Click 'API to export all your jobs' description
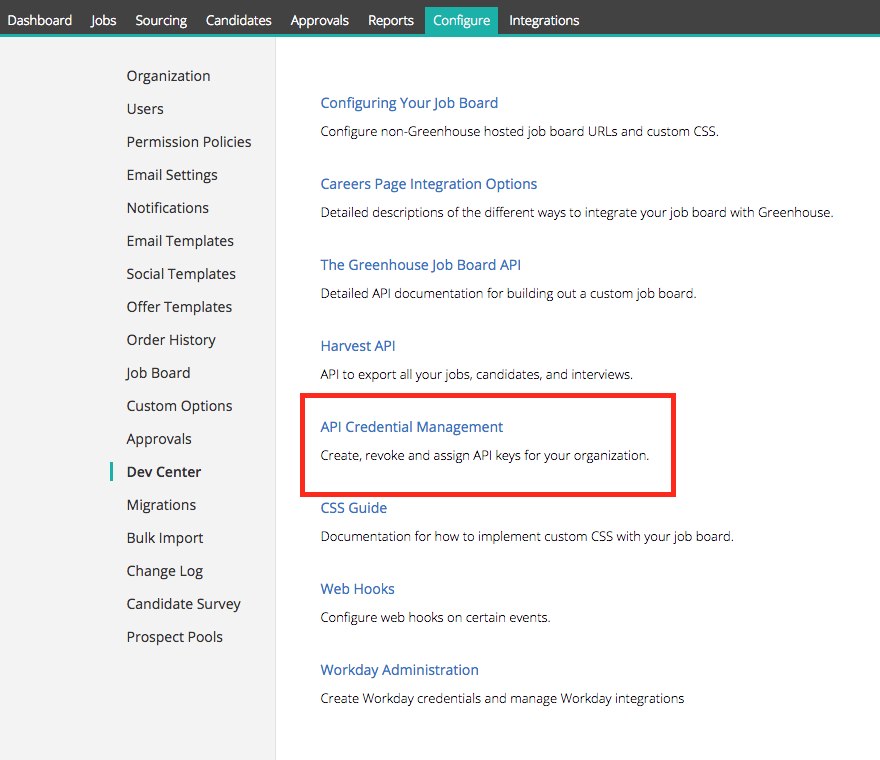The image size is (880, 760). click(476, 374)
